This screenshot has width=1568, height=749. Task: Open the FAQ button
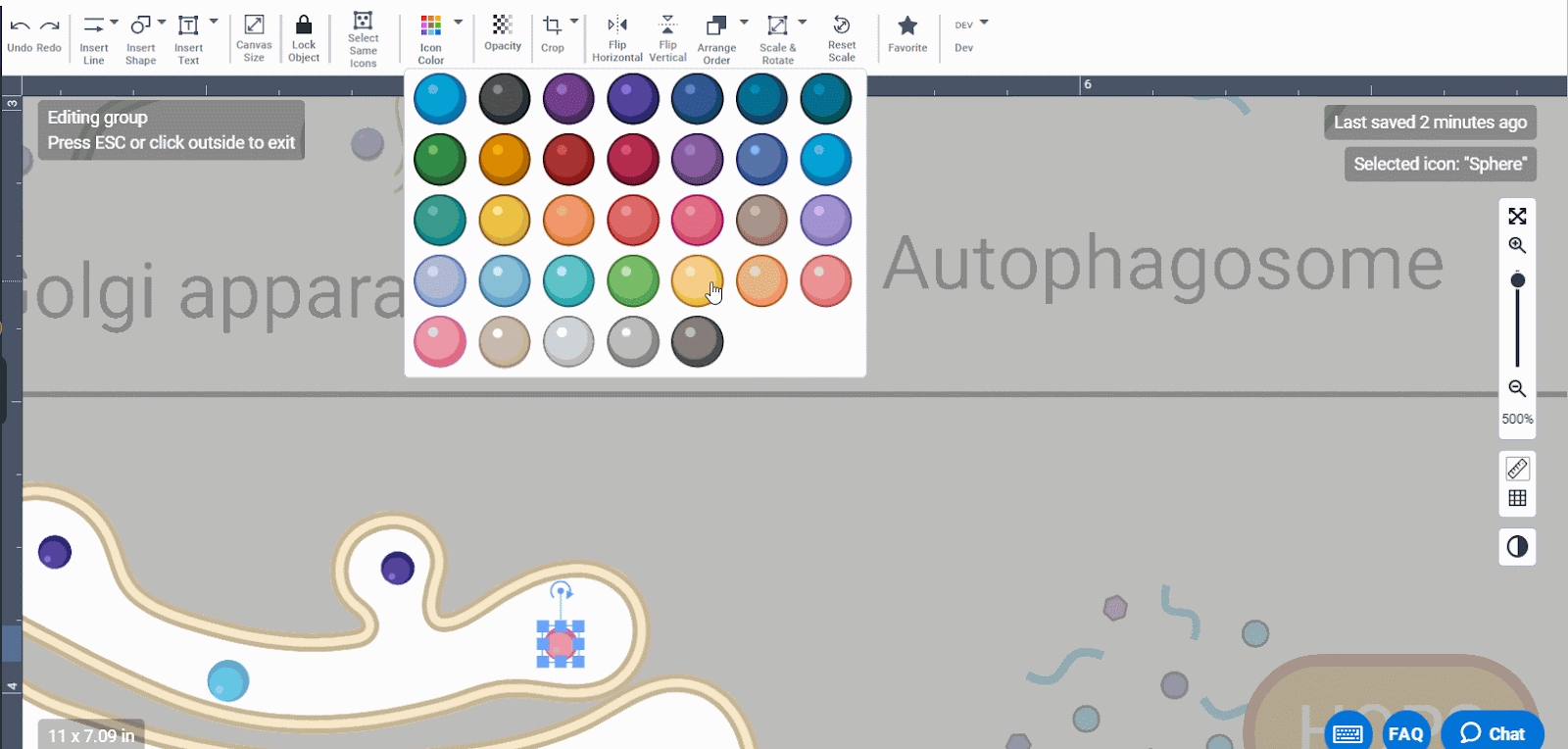coord(1405,733)
